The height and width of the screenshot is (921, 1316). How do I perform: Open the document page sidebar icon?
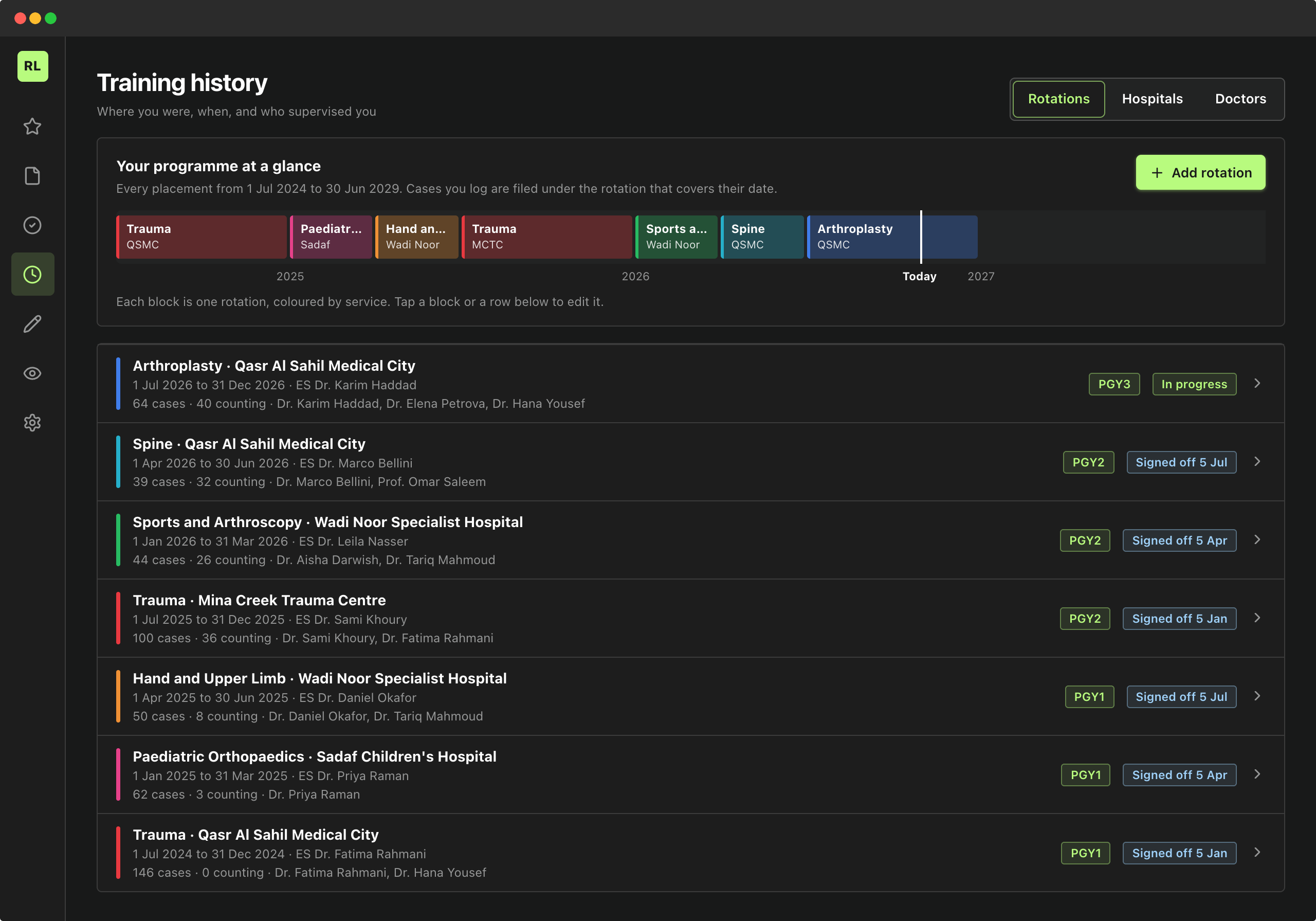pos(33,175)
